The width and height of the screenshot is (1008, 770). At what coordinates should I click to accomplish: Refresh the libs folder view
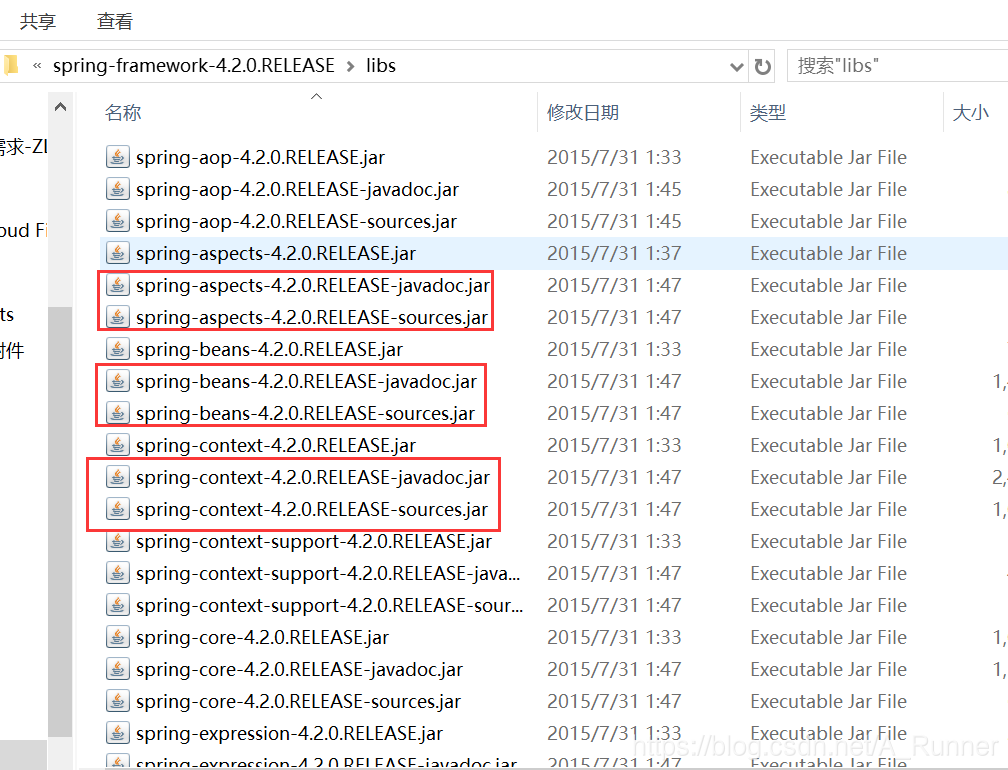coord(762,66)
